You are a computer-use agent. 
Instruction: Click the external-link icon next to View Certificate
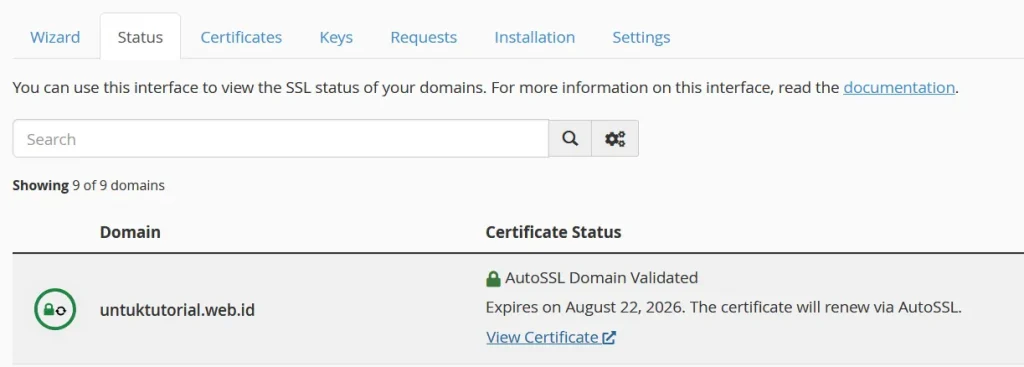coord(609,338)
